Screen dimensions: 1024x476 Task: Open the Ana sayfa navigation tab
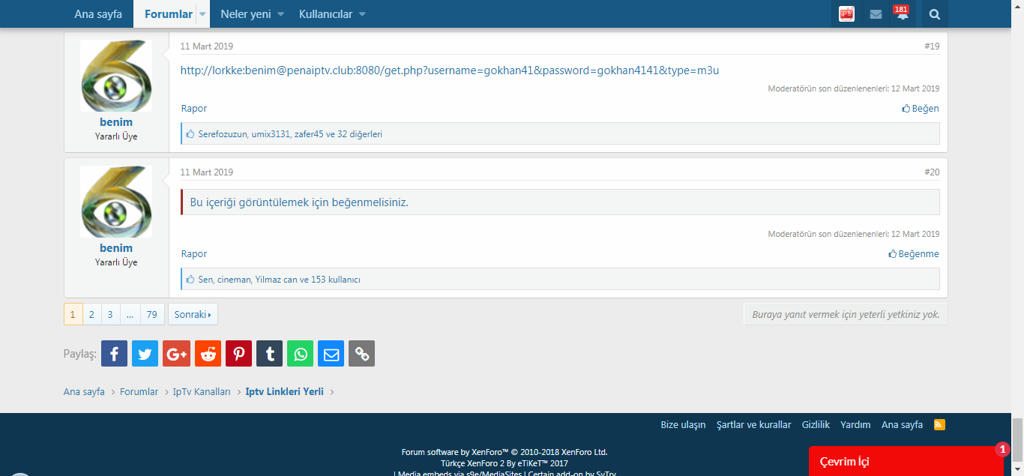coord(98,14)
